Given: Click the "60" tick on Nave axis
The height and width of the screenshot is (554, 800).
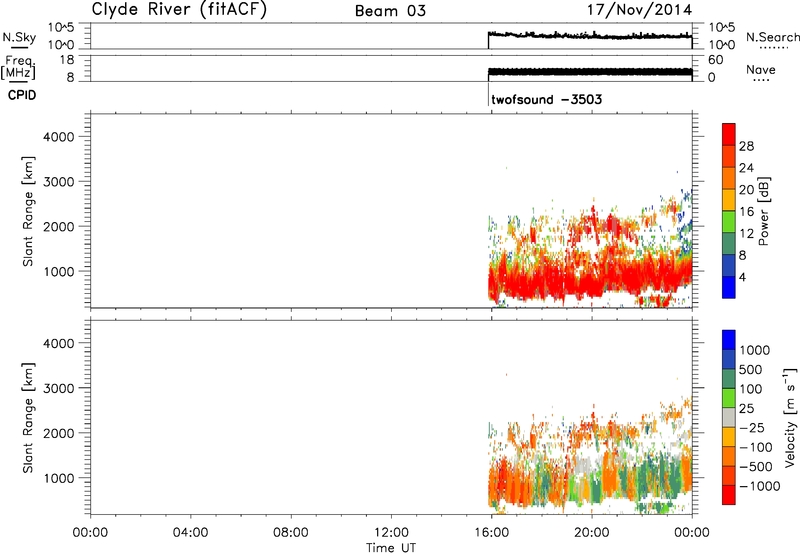Looking at the screenshot, I should coord(715,60).
